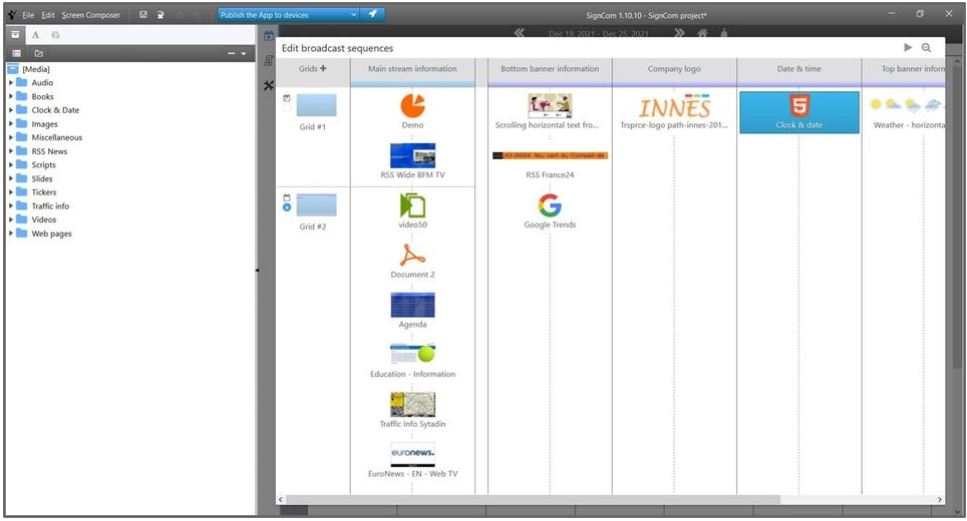Screen dimensions: 967x521
Task: Select the Document 2 PDF icon
Action: click(413, 255)
